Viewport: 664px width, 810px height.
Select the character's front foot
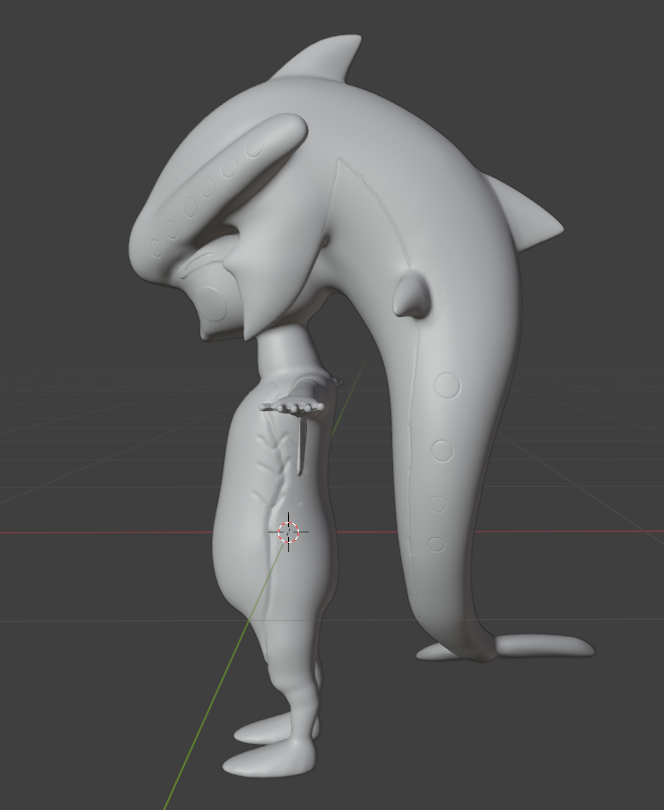(268, 757)
